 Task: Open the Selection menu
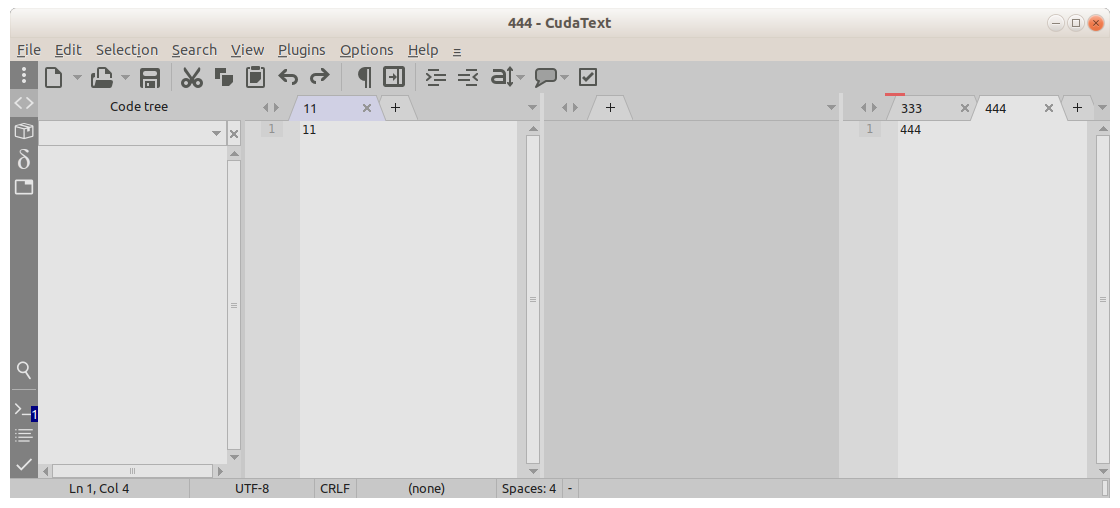click(x=126, y=50)
